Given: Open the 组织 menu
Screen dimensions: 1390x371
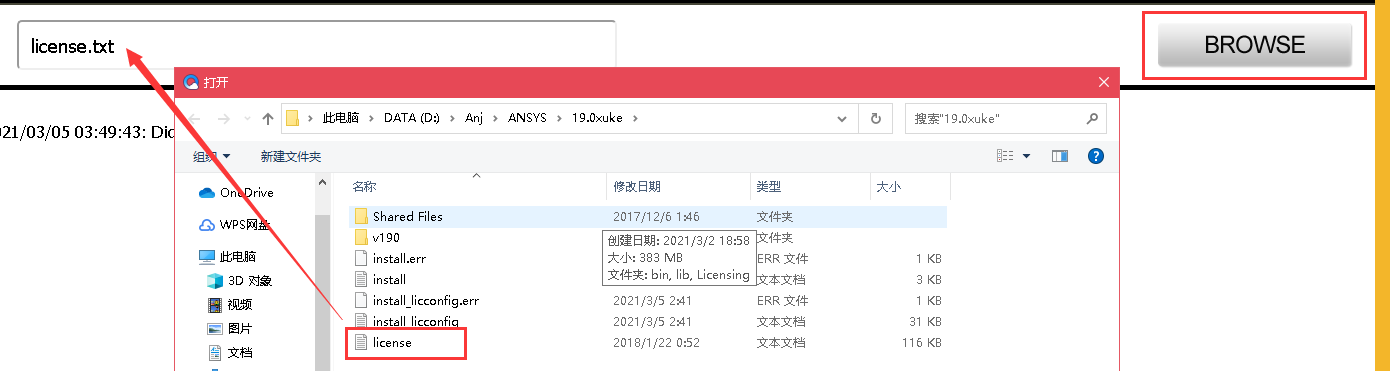Looking at the screenshot, I should point(212,156).
